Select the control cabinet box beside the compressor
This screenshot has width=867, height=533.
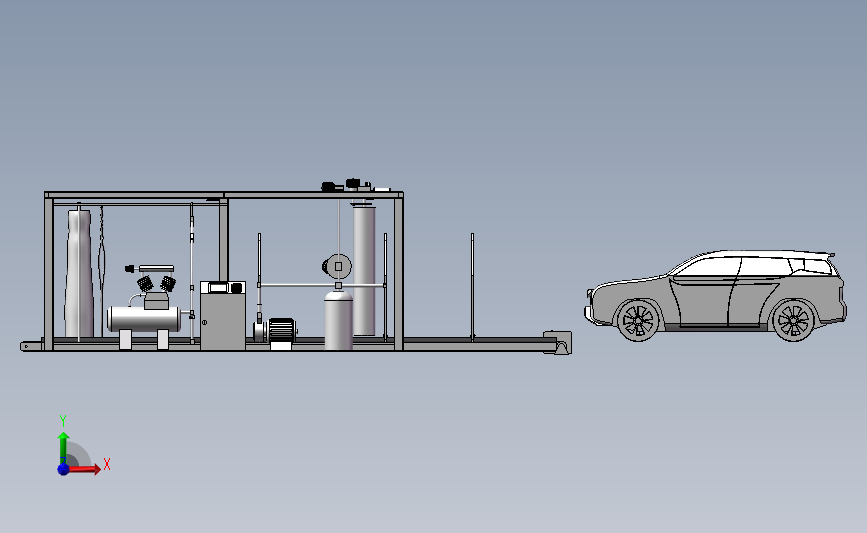coord(223,315)
